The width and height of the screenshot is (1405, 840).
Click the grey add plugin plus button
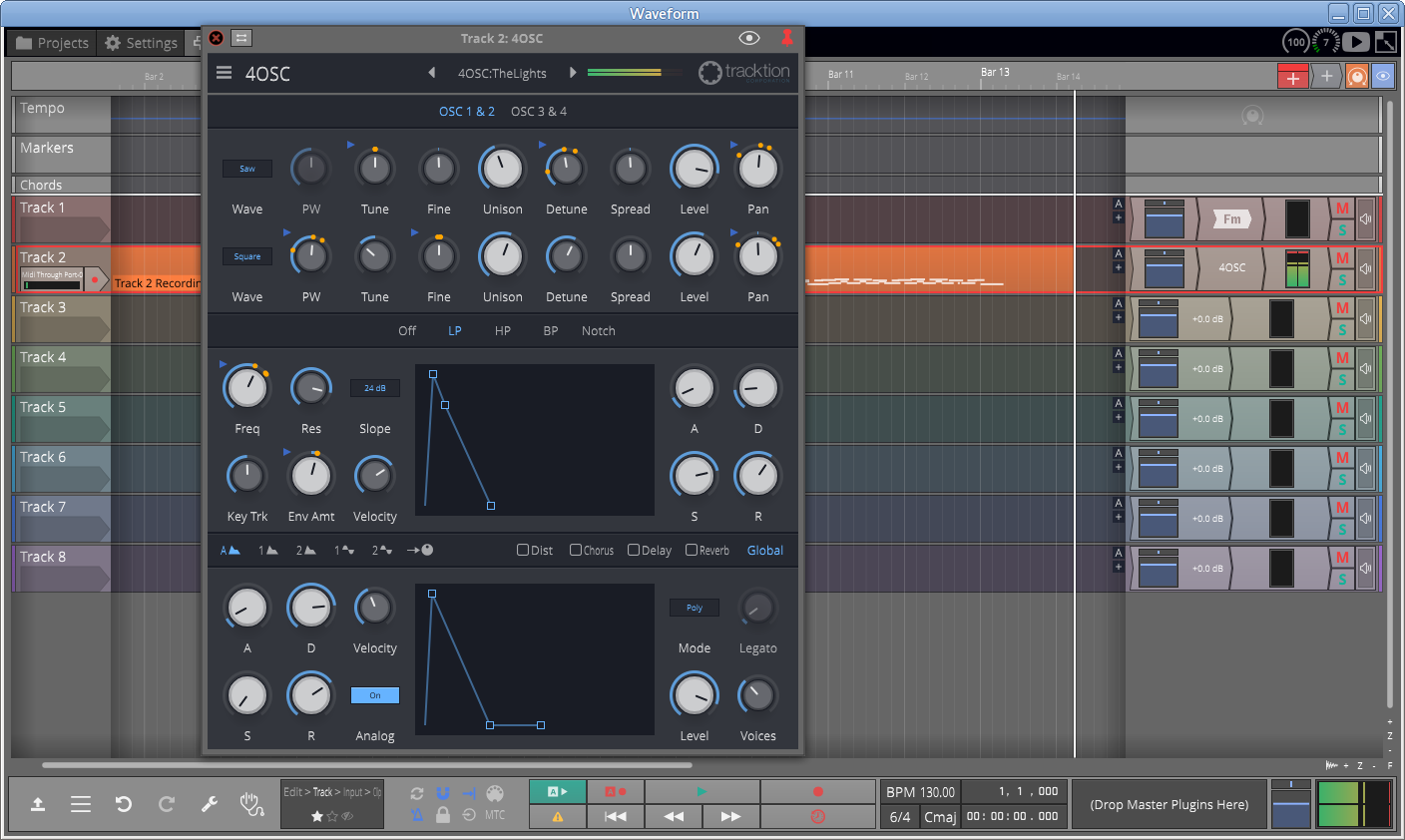point(1326,76)
